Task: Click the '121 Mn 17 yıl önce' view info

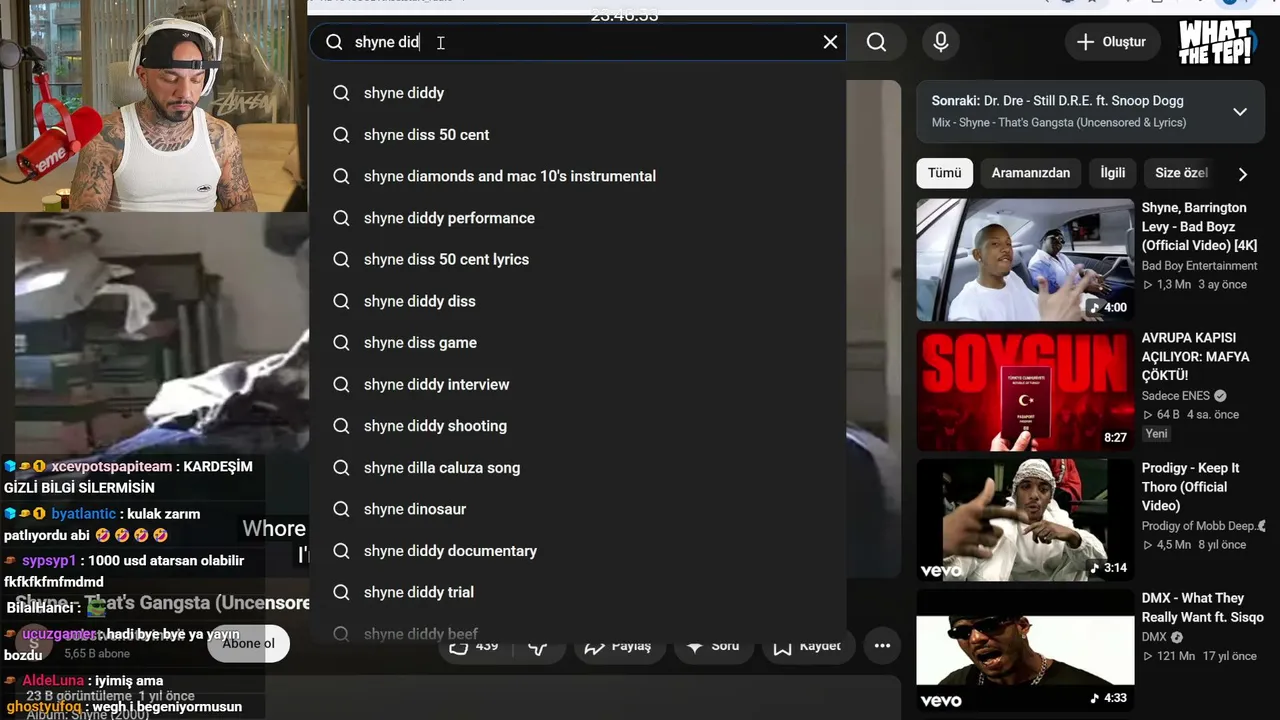Action: pyautogui.click(x=1199, y=657)
